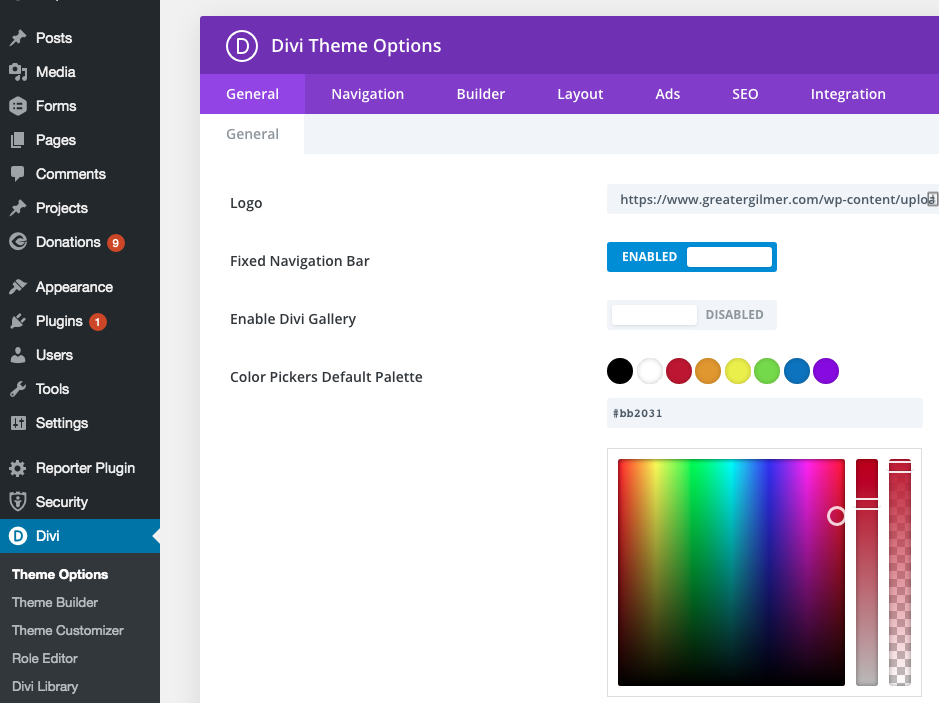Click the Fixed Navigation Bar label

(x=299, y=261)
